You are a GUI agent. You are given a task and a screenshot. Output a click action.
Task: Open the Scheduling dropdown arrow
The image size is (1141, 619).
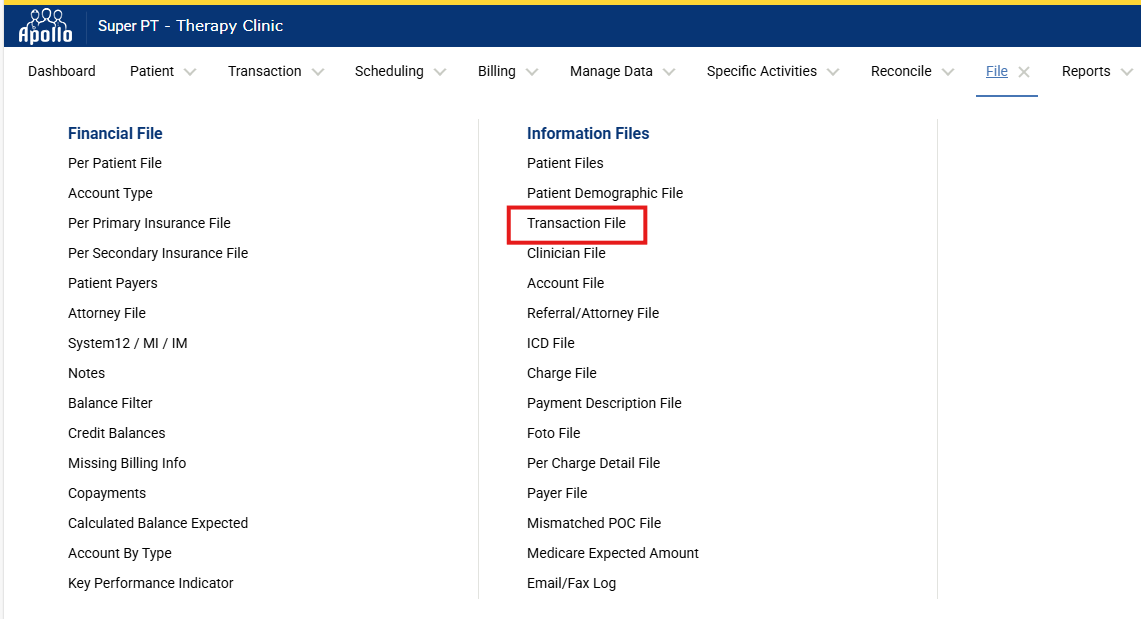coord(440,72)
